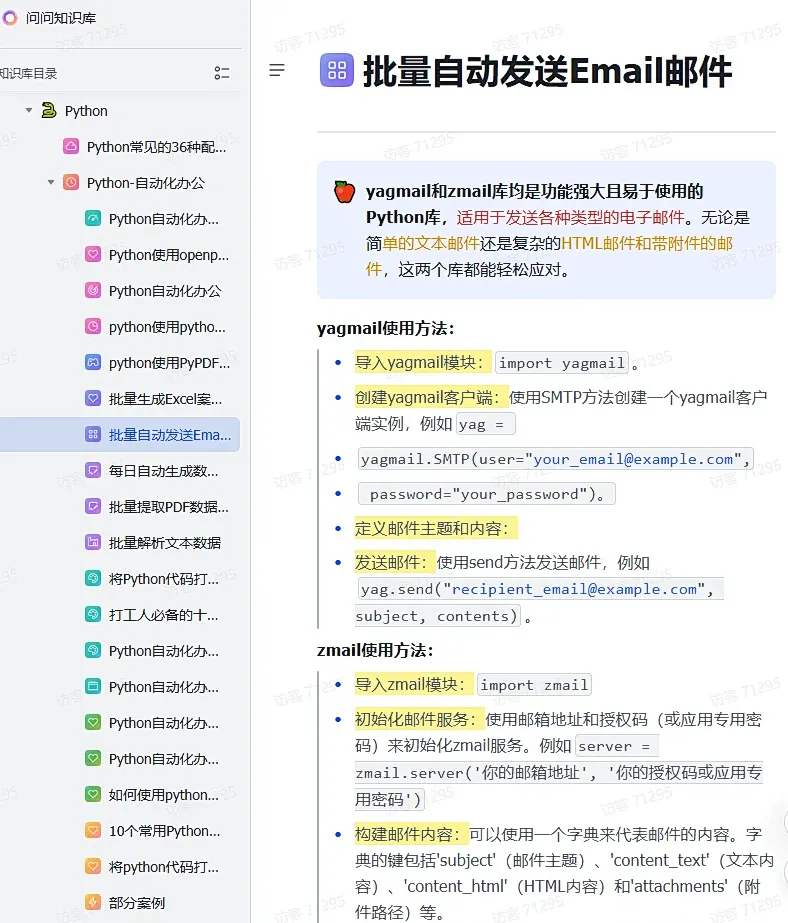This screenshot has height=923, width=788.
Task: Open Python自动化办公 document
Action: [165, 291]
